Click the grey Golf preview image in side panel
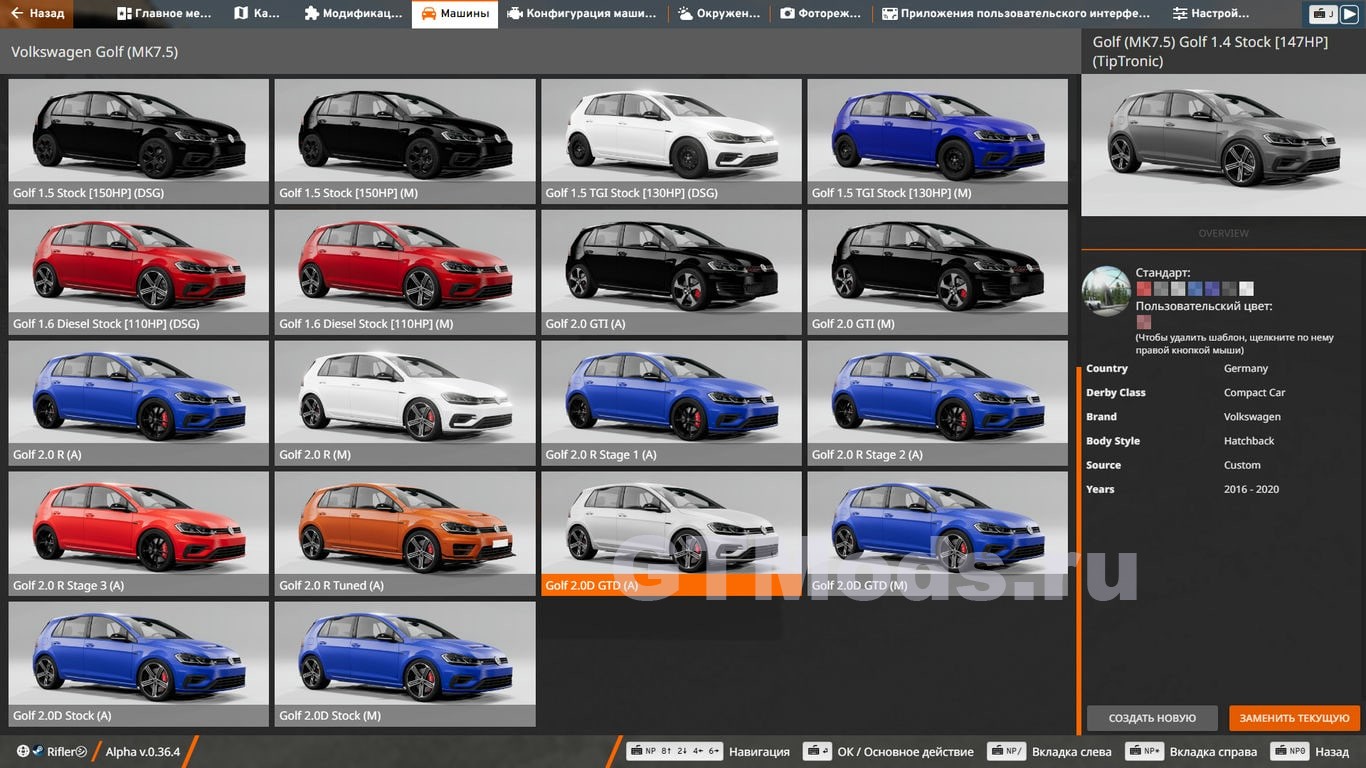 pos(1223,145)
